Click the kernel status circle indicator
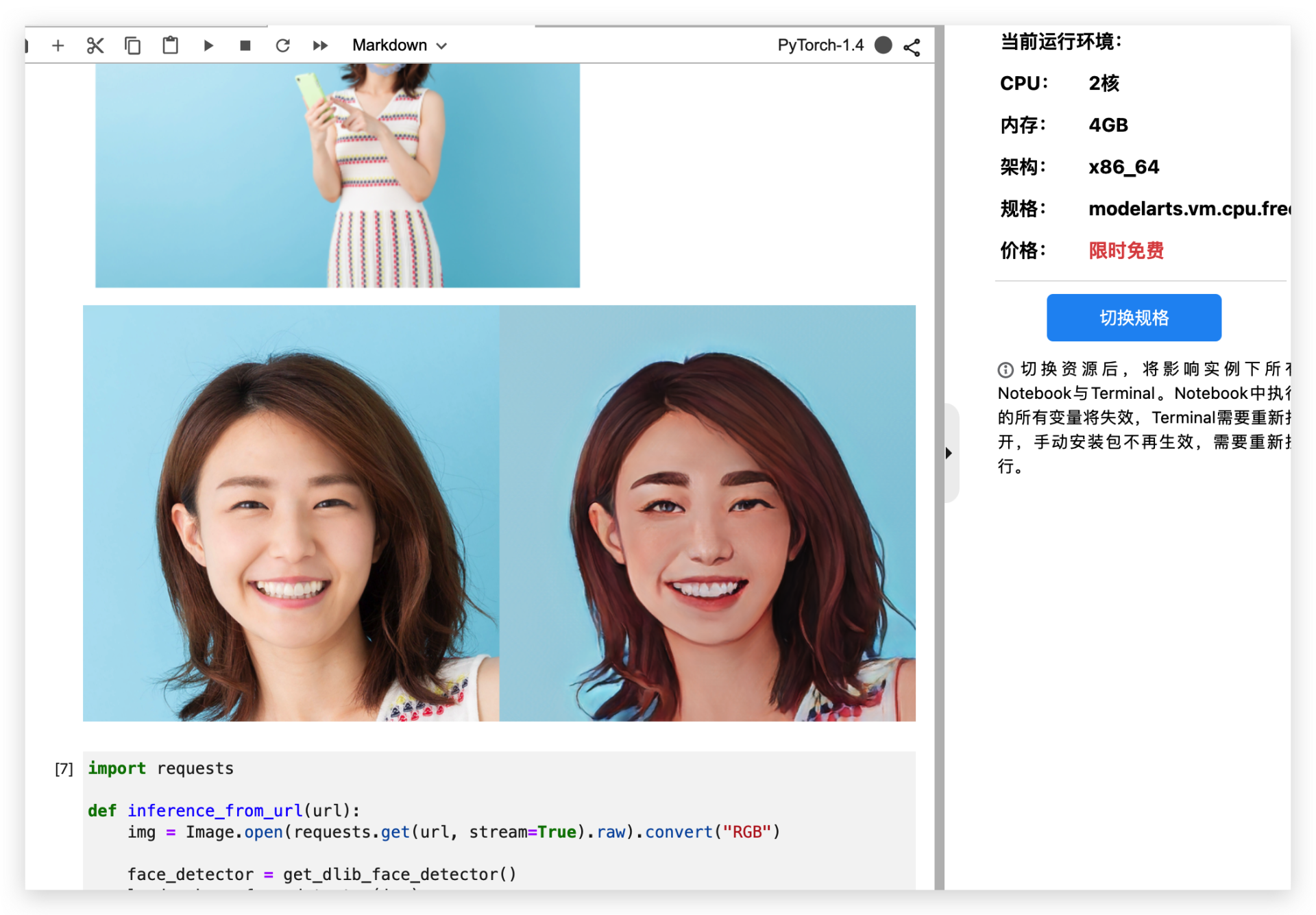Image resolution: width=1316 pixels, height=915 pixels. pyautogui.click(x=884, y=46)
